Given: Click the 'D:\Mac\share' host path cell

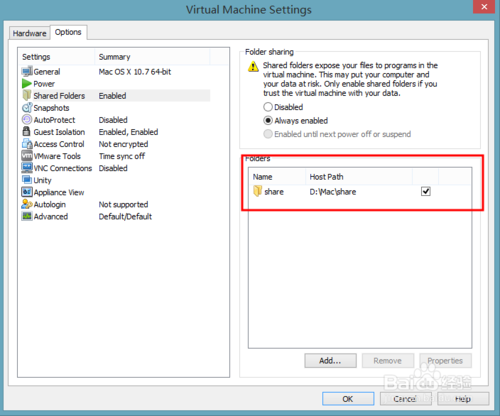Looking at the screenshot, I should [x=333, y=192].
